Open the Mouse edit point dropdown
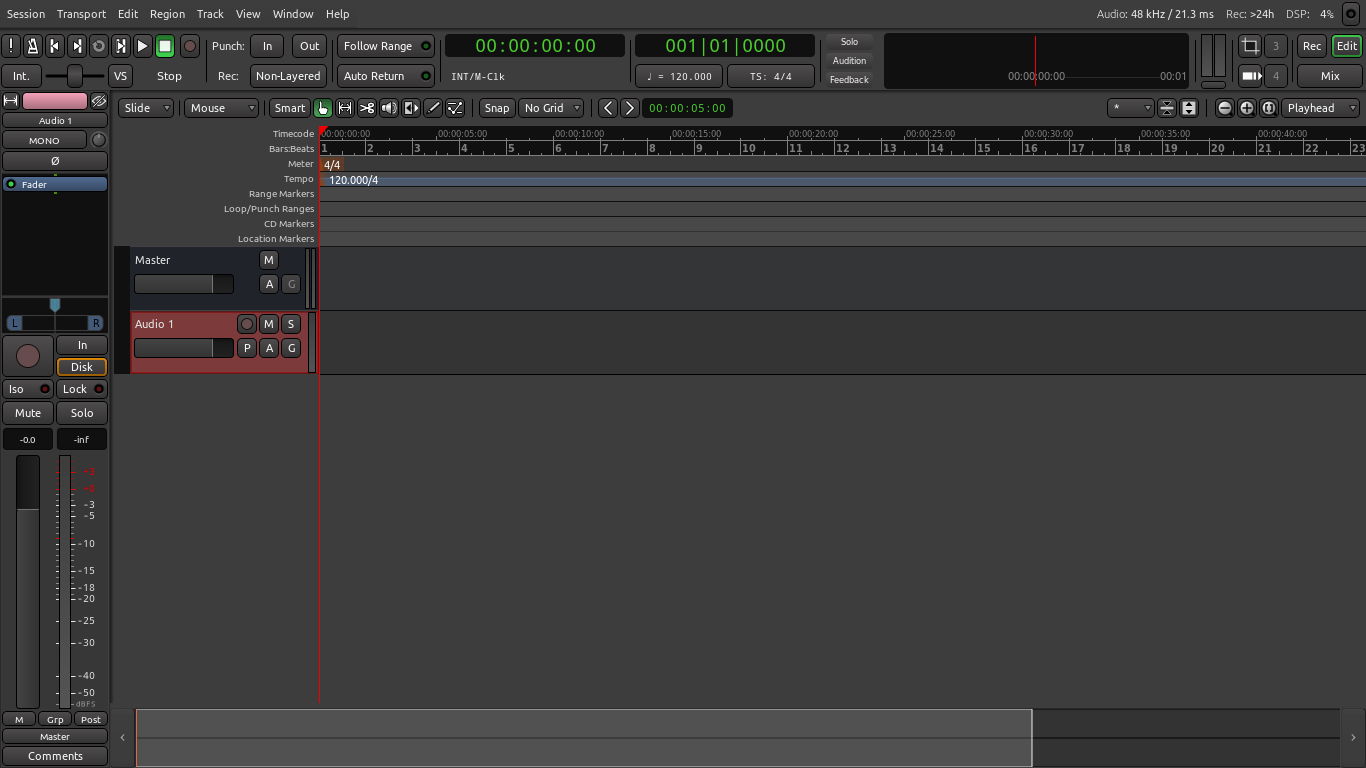This screenshot has width=1366, height=768. click(222, 108)
